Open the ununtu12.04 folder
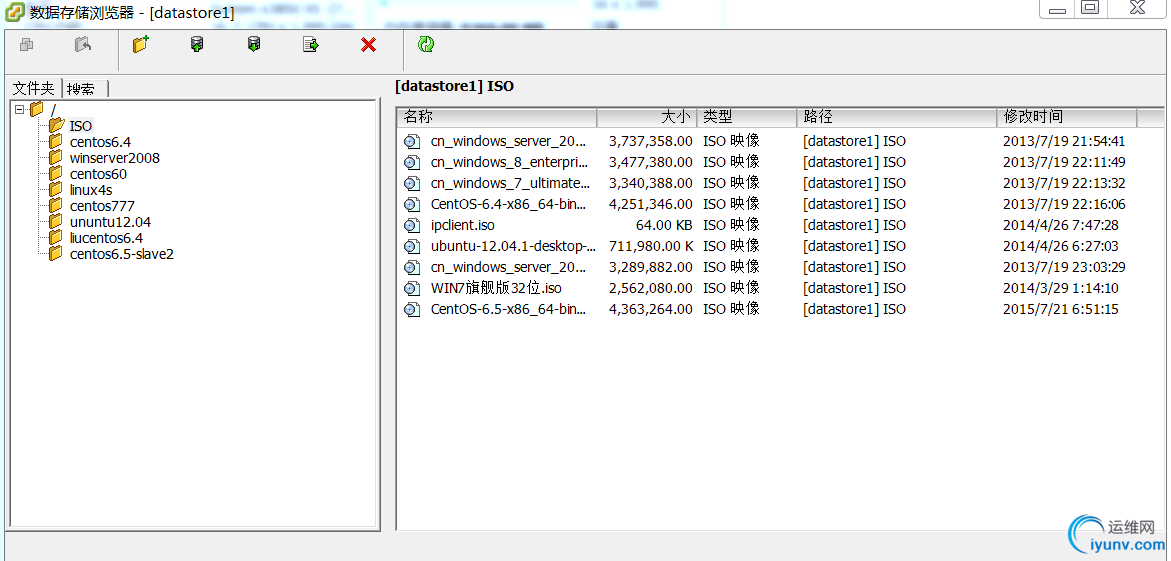This screenshot has height=561, width=1171. click(x=110, y=222)
